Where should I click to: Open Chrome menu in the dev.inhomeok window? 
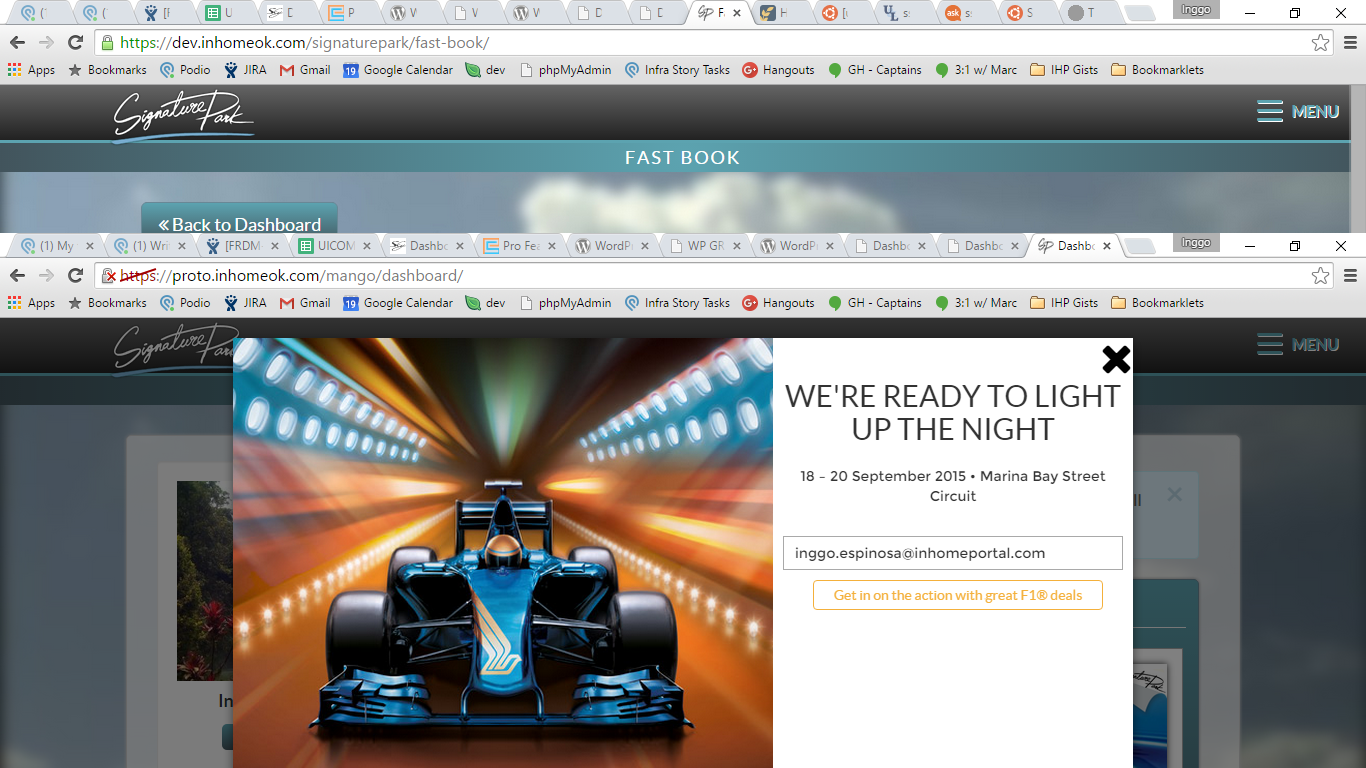coord(1350,43)
